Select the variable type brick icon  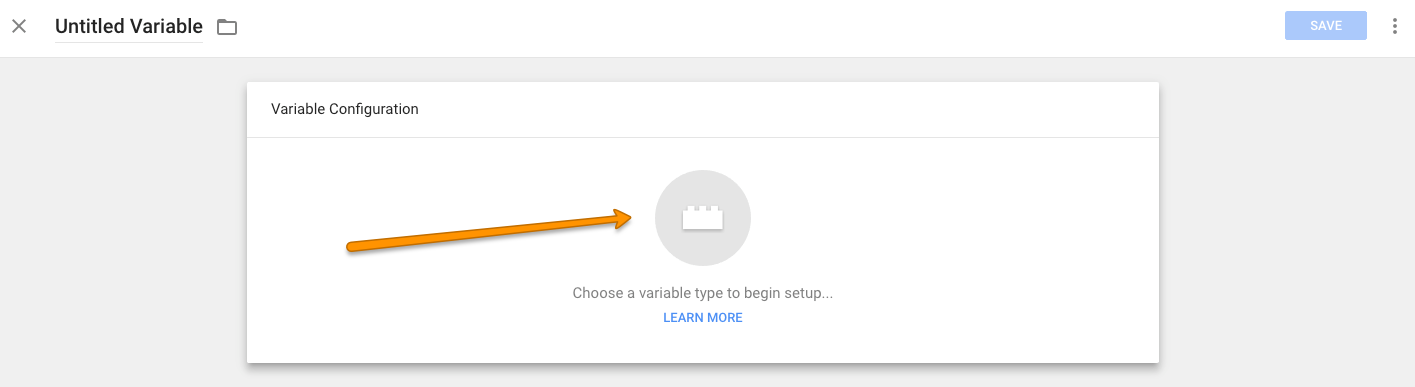pyautogui.click(x=703, y=218)
